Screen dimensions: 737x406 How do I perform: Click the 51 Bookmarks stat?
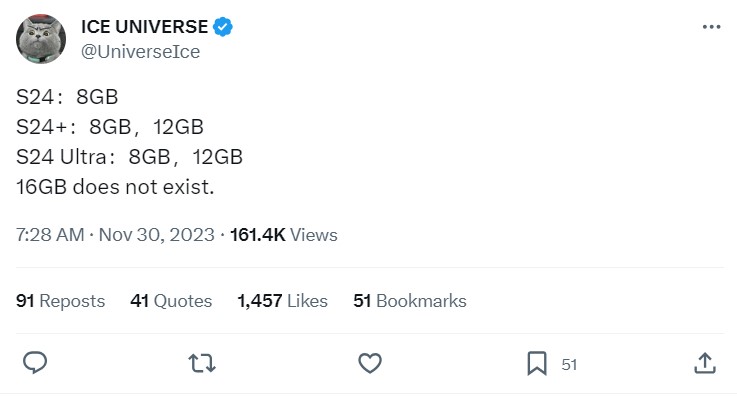(410, 301)
